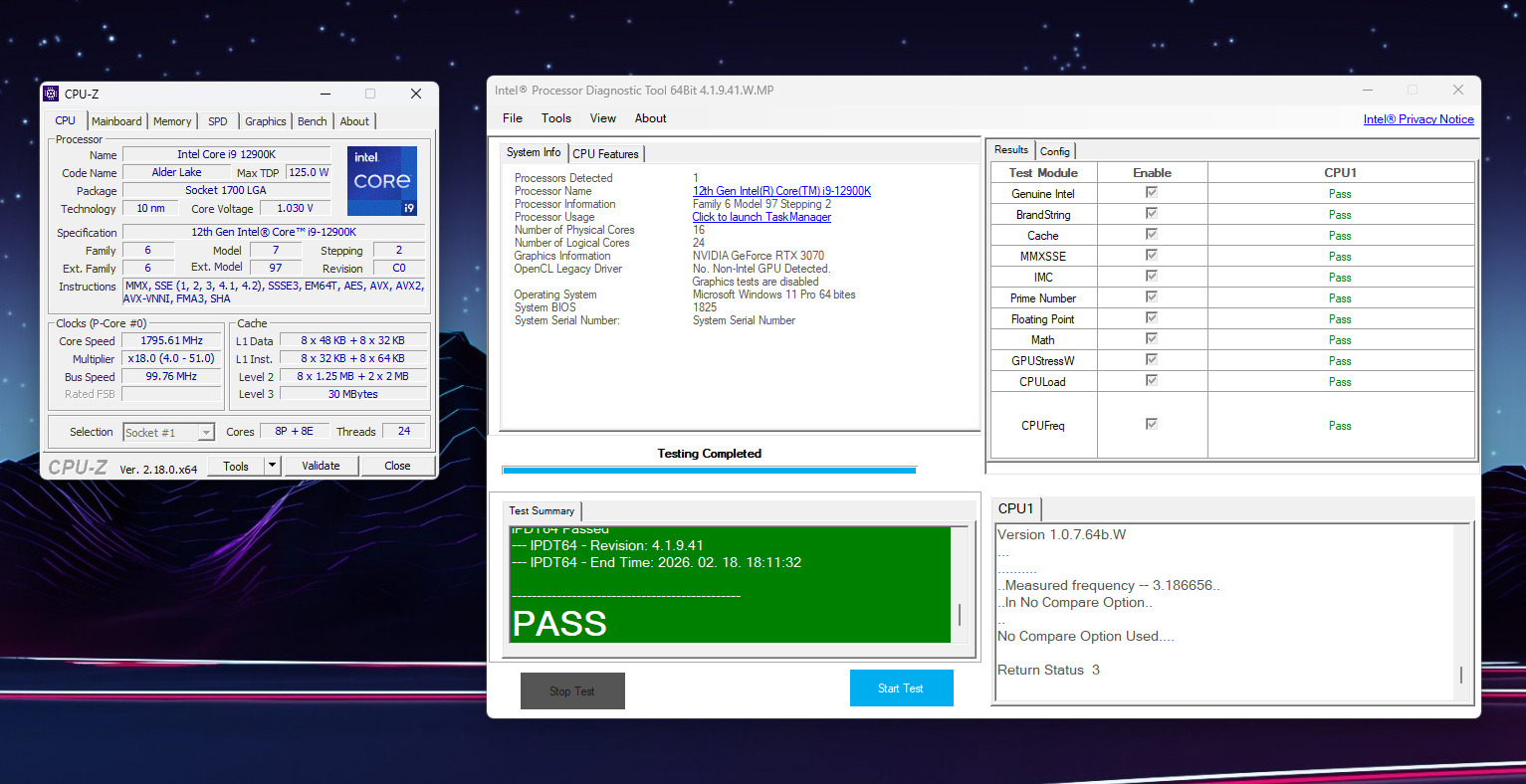Click the Core Speed value 1795.61 MHz
Image resolution: width=1526 pixels, height=784 pixels.
pos(171,340)
